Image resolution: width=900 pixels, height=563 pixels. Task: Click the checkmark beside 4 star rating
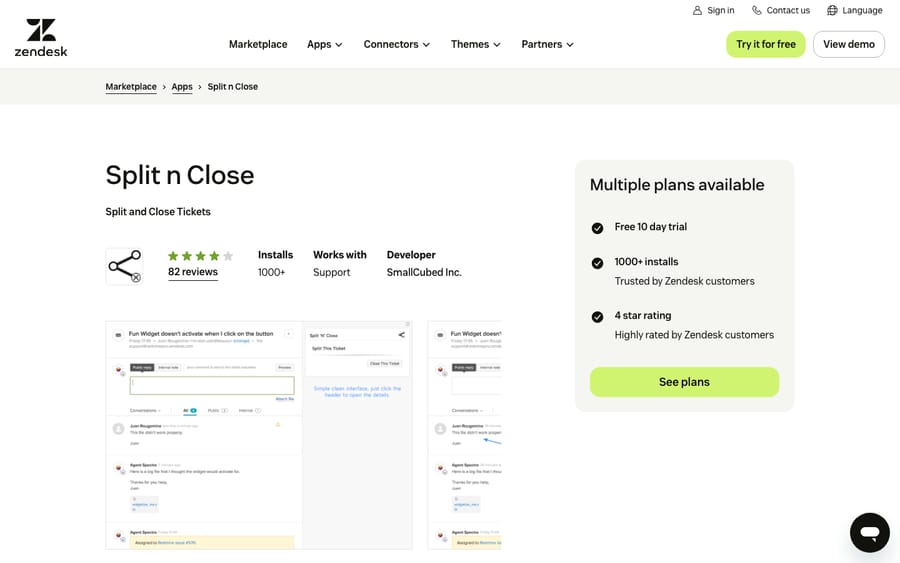tap(597, 317)
